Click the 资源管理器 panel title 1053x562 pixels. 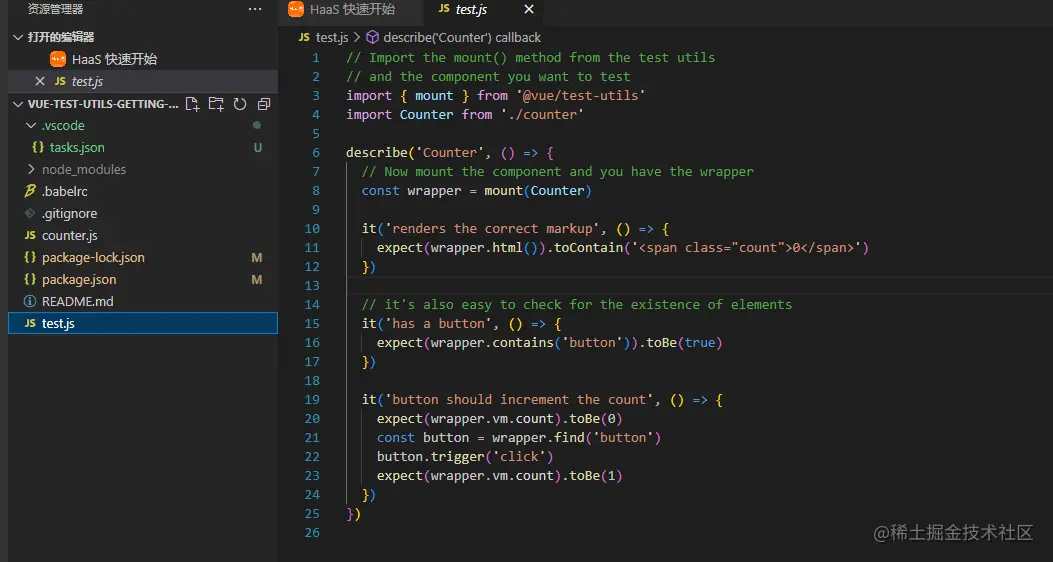pos(55,9)
